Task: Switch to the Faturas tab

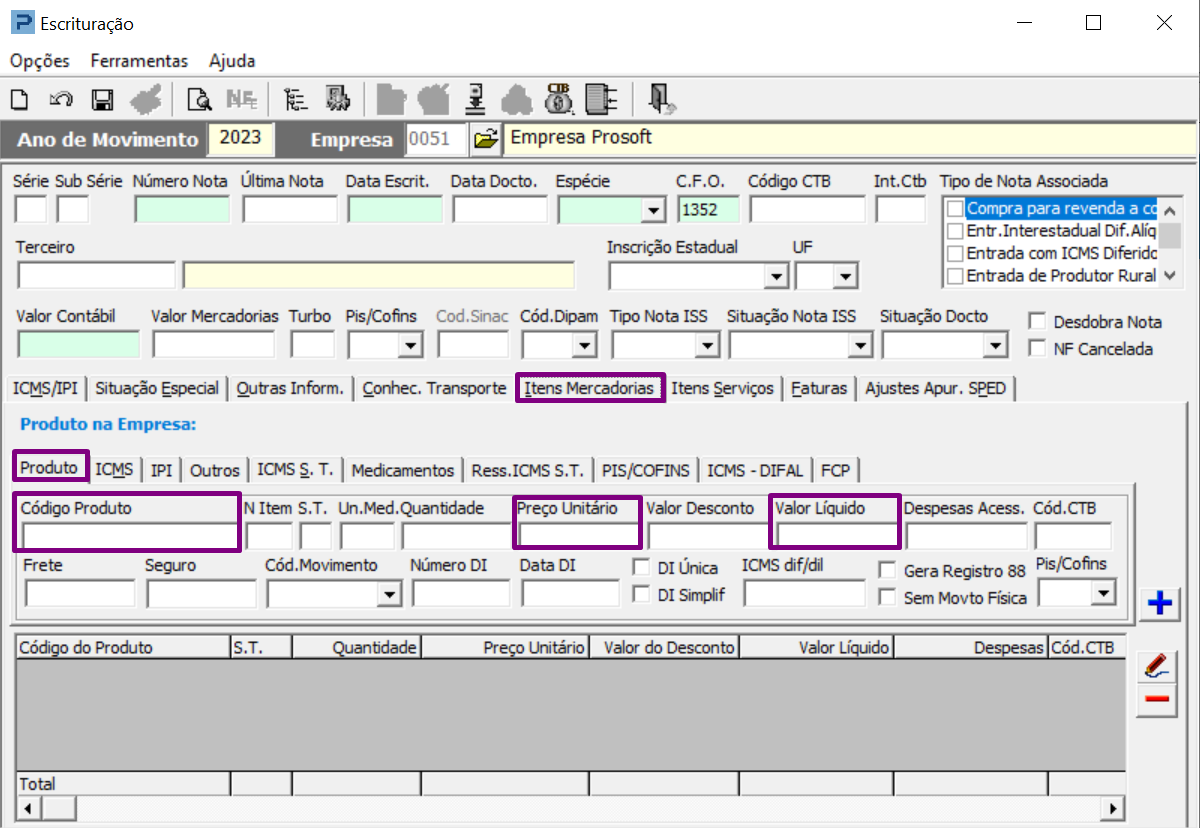Action: pos(818,388)
